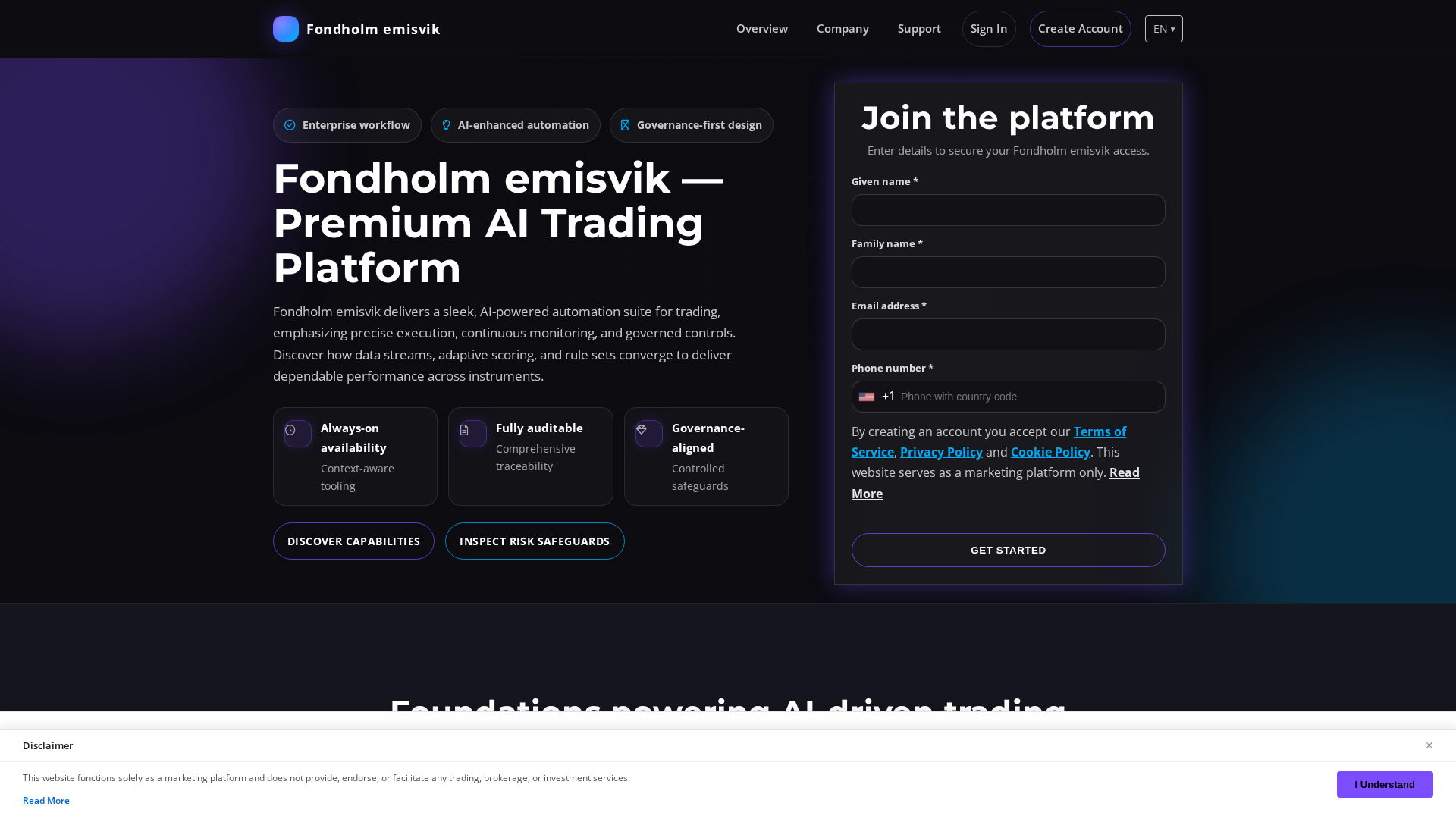
Task: Click Discover Capabilities button
Action: coord(353,541)
